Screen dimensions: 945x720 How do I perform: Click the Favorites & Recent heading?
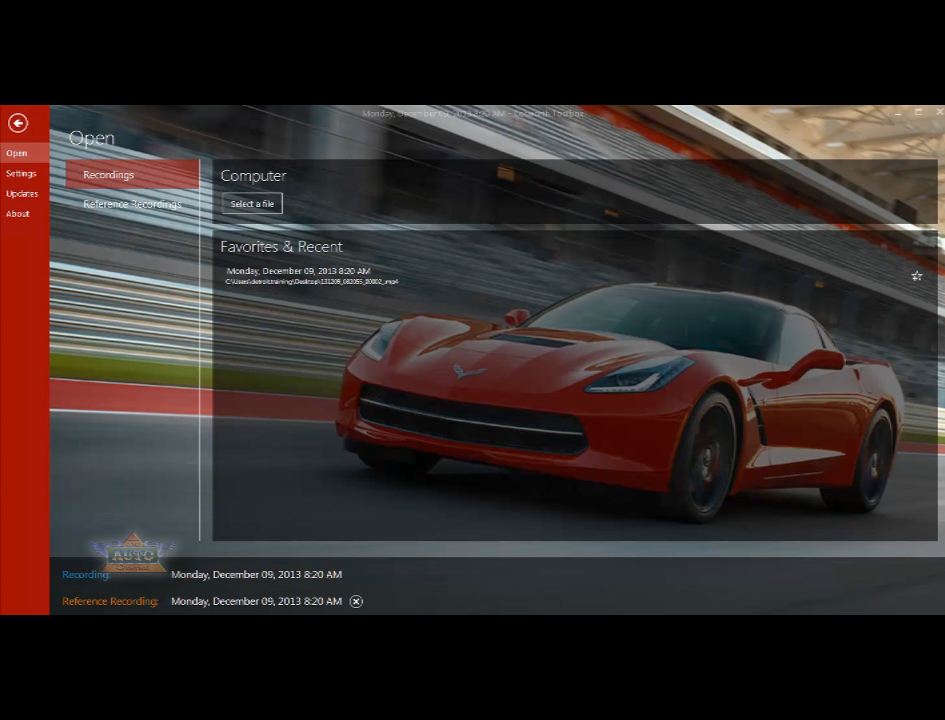click(281, 247)
